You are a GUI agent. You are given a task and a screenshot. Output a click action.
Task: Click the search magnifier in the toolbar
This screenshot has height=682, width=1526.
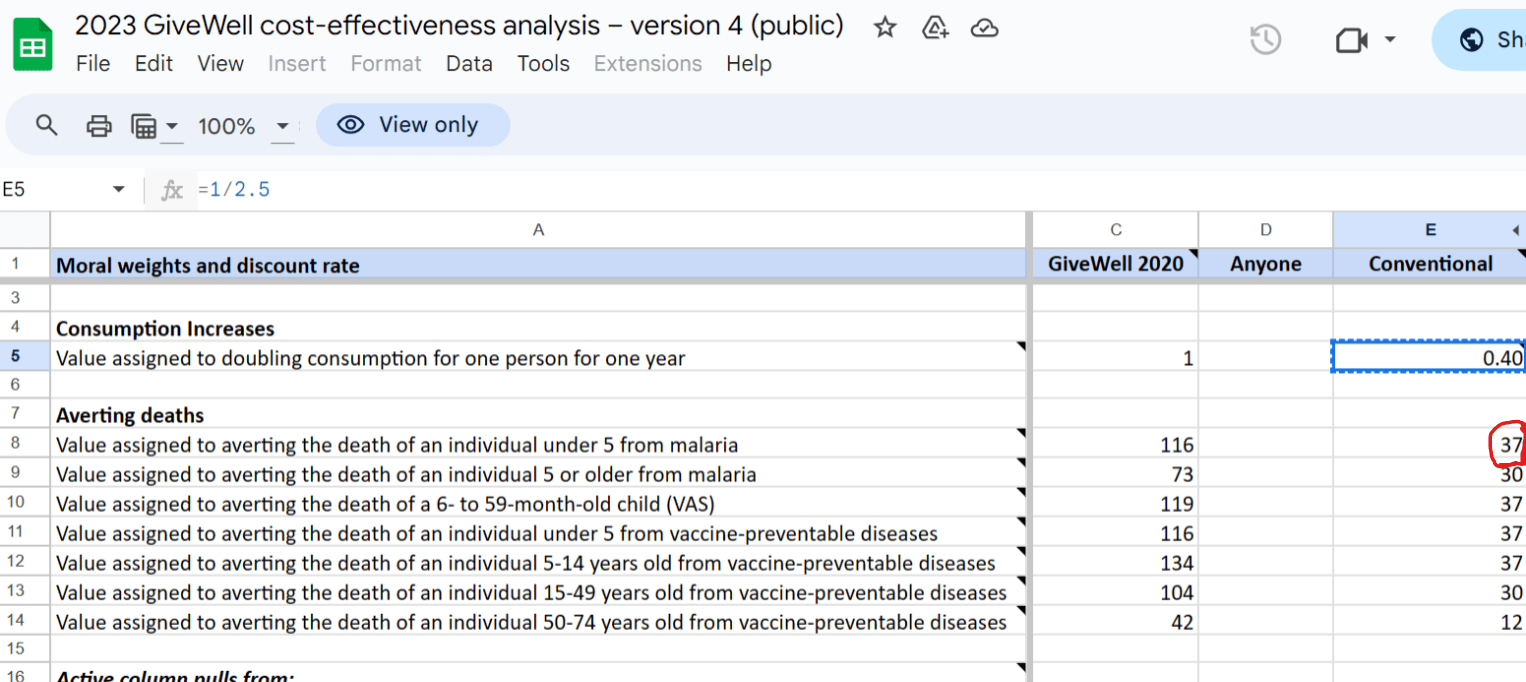tap(47, 125)
